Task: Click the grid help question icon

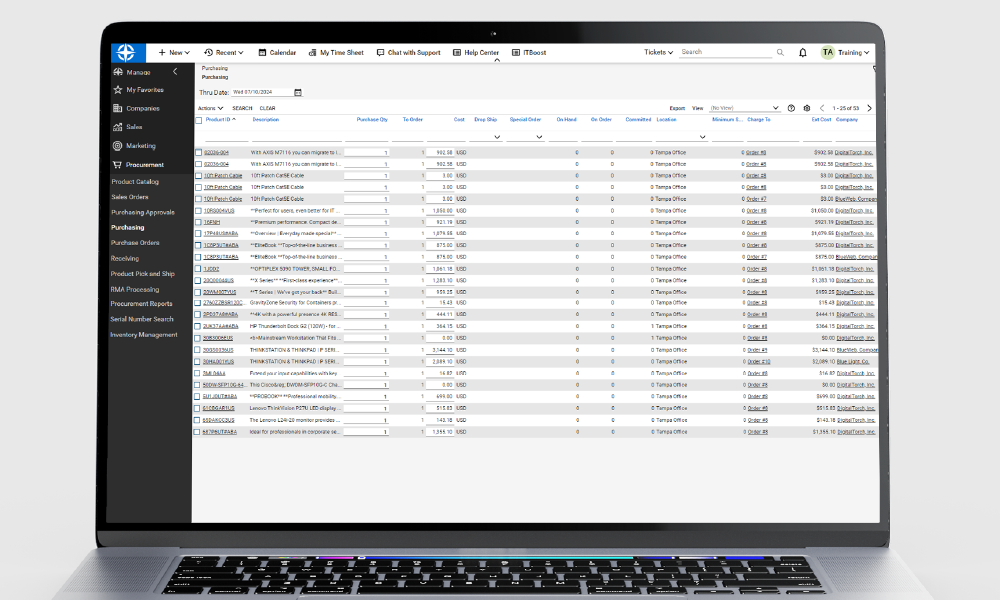Action: tap(791, 108)
